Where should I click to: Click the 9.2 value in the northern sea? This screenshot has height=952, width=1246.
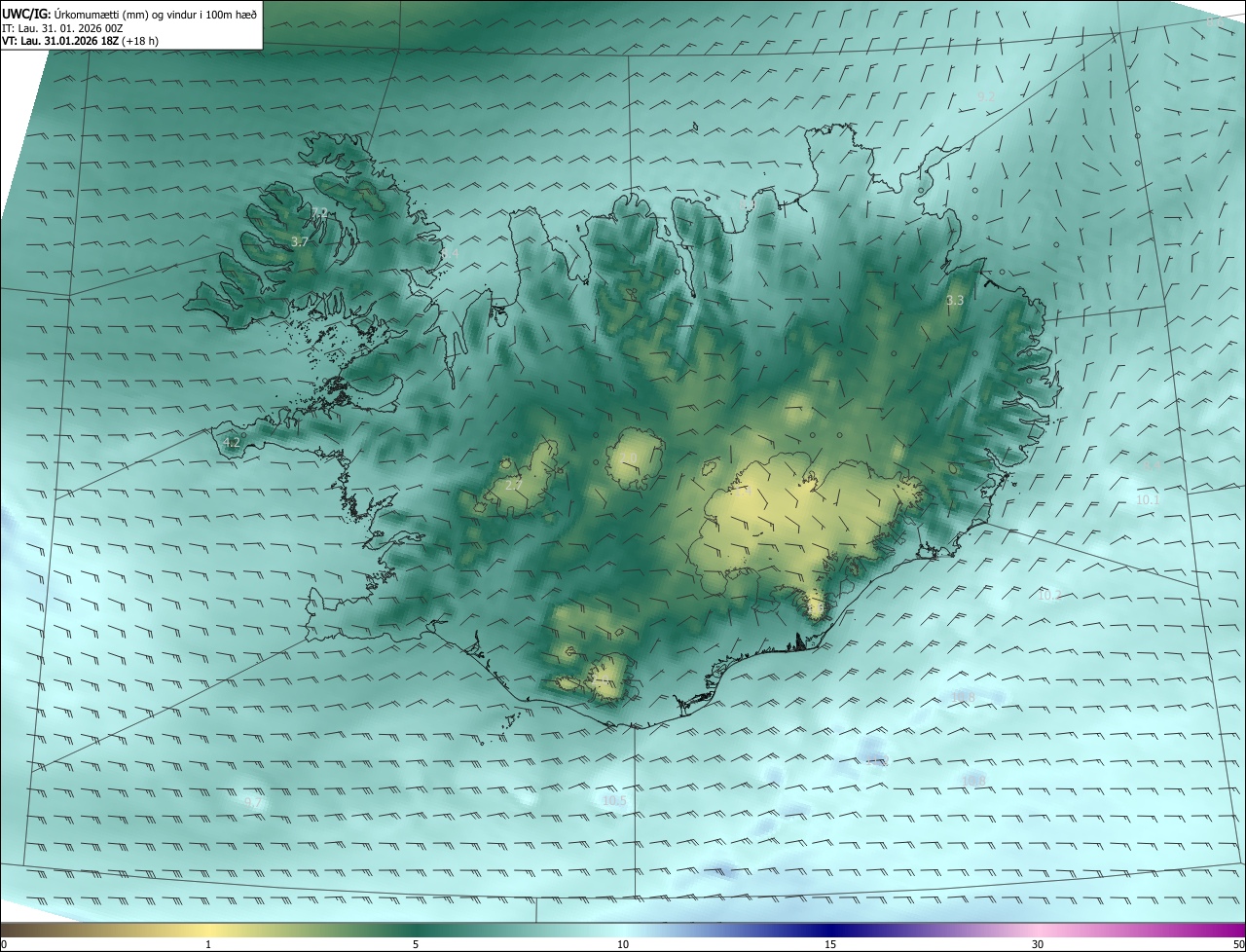tap(986, 96)
